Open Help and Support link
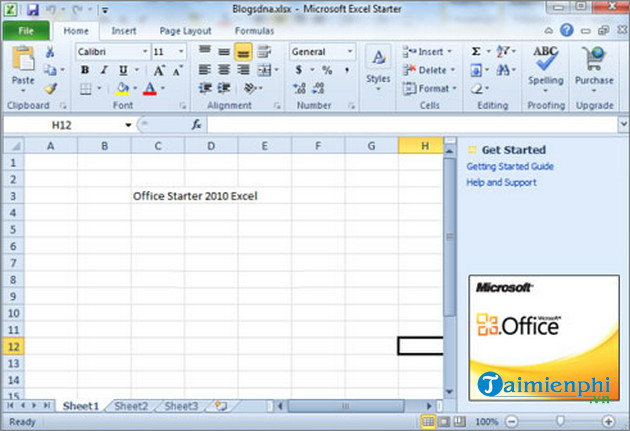The height and width of the screenshot is (431, 630). click(501, 182)
